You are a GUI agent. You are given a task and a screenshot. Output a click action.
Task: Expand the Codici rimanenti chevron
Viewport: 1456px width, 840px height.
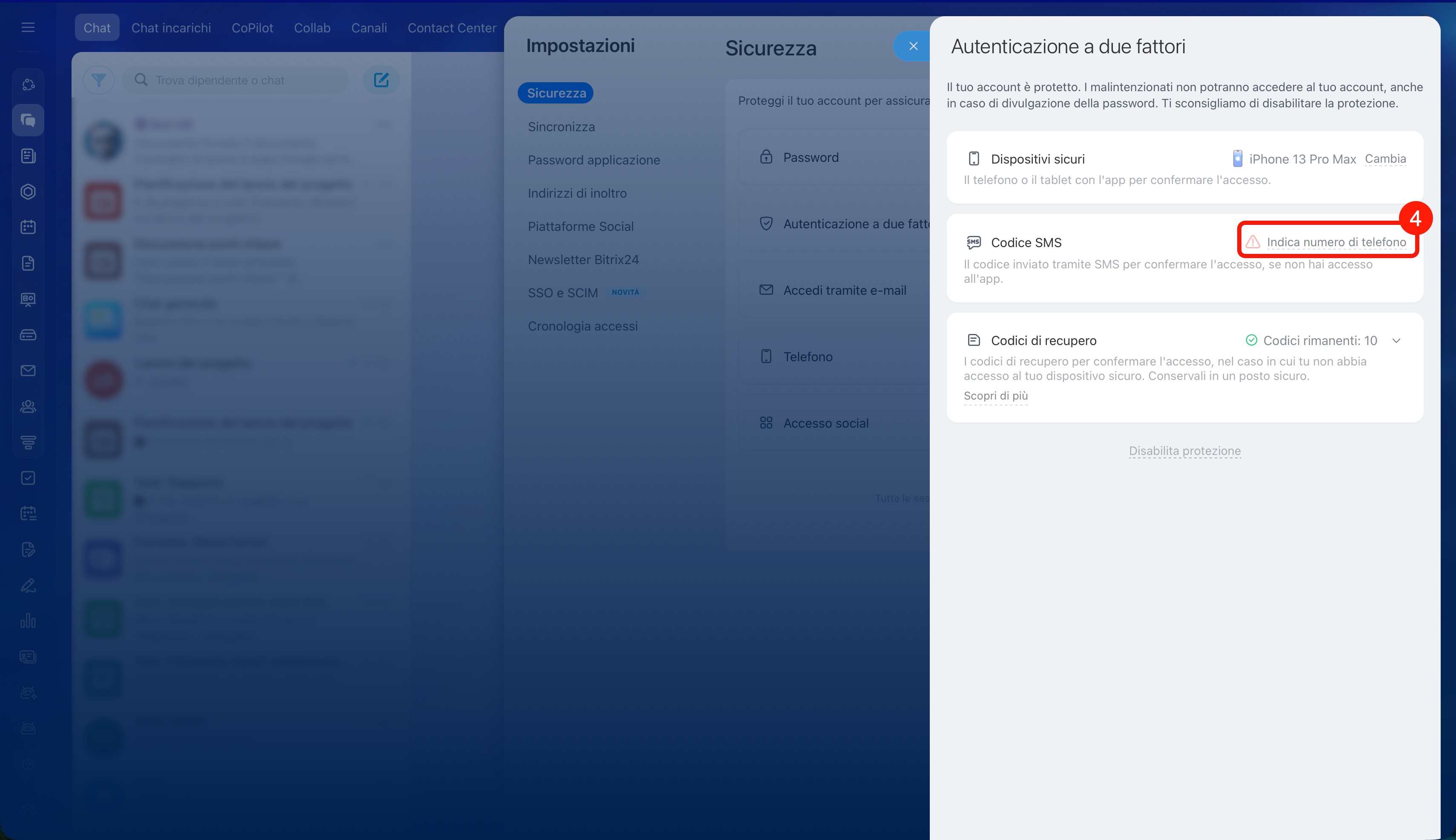point(1396,340)
